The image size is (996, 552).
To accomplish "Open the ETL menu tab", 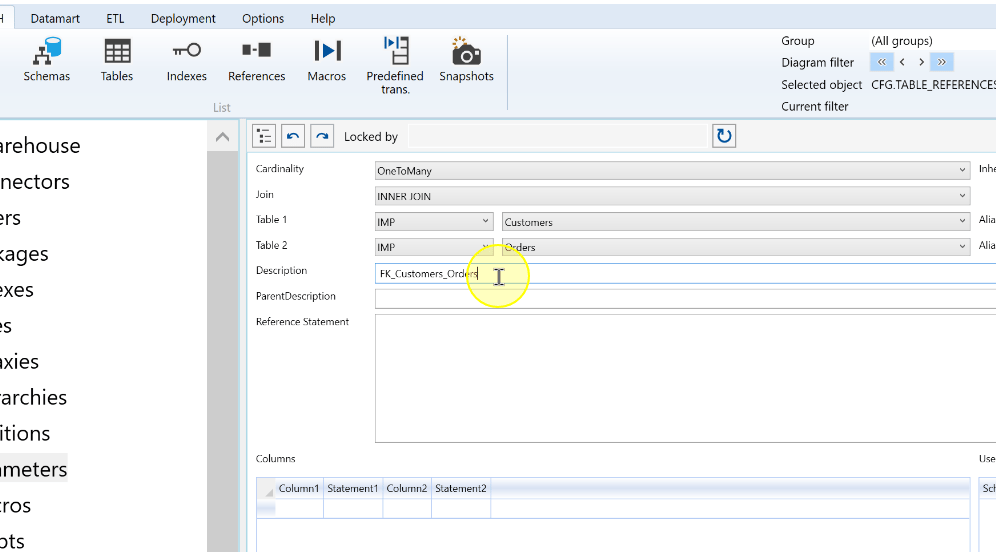I will pos(115,18).
